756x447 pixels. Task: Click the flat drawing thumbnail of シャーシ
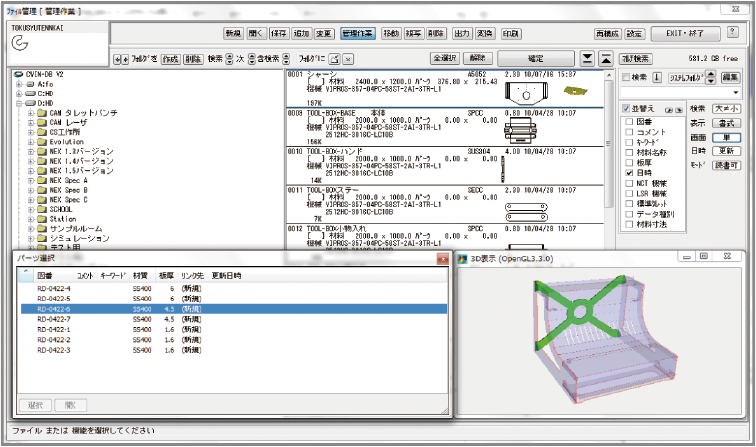[526, 93]
